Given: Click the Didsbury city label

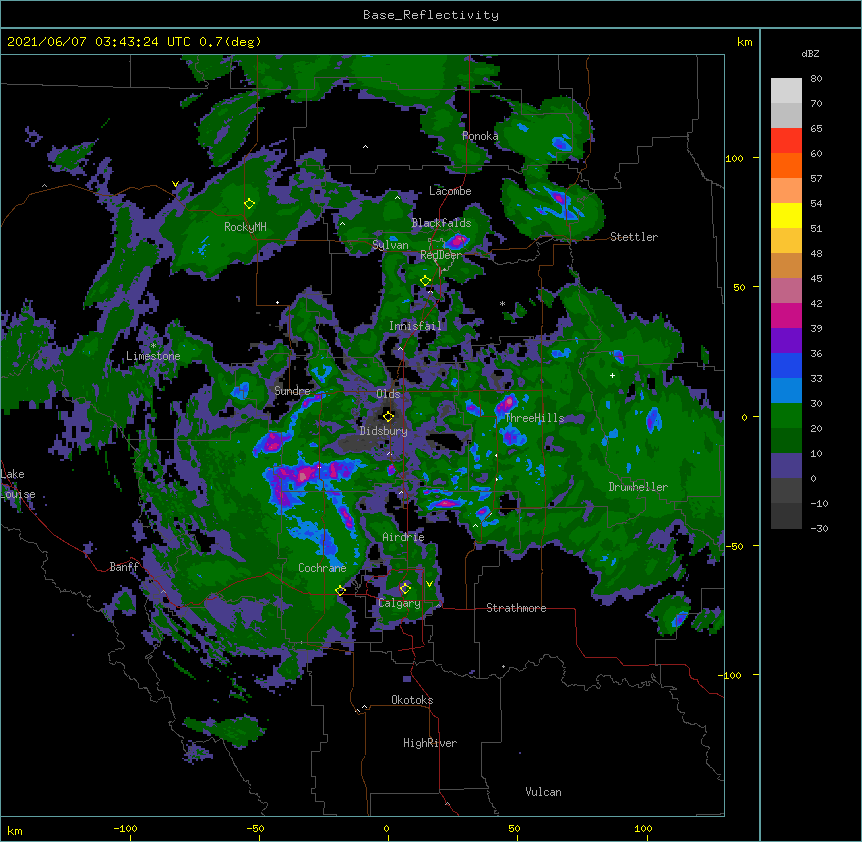Looking at the screenshot, I should (x=384, y=431).
